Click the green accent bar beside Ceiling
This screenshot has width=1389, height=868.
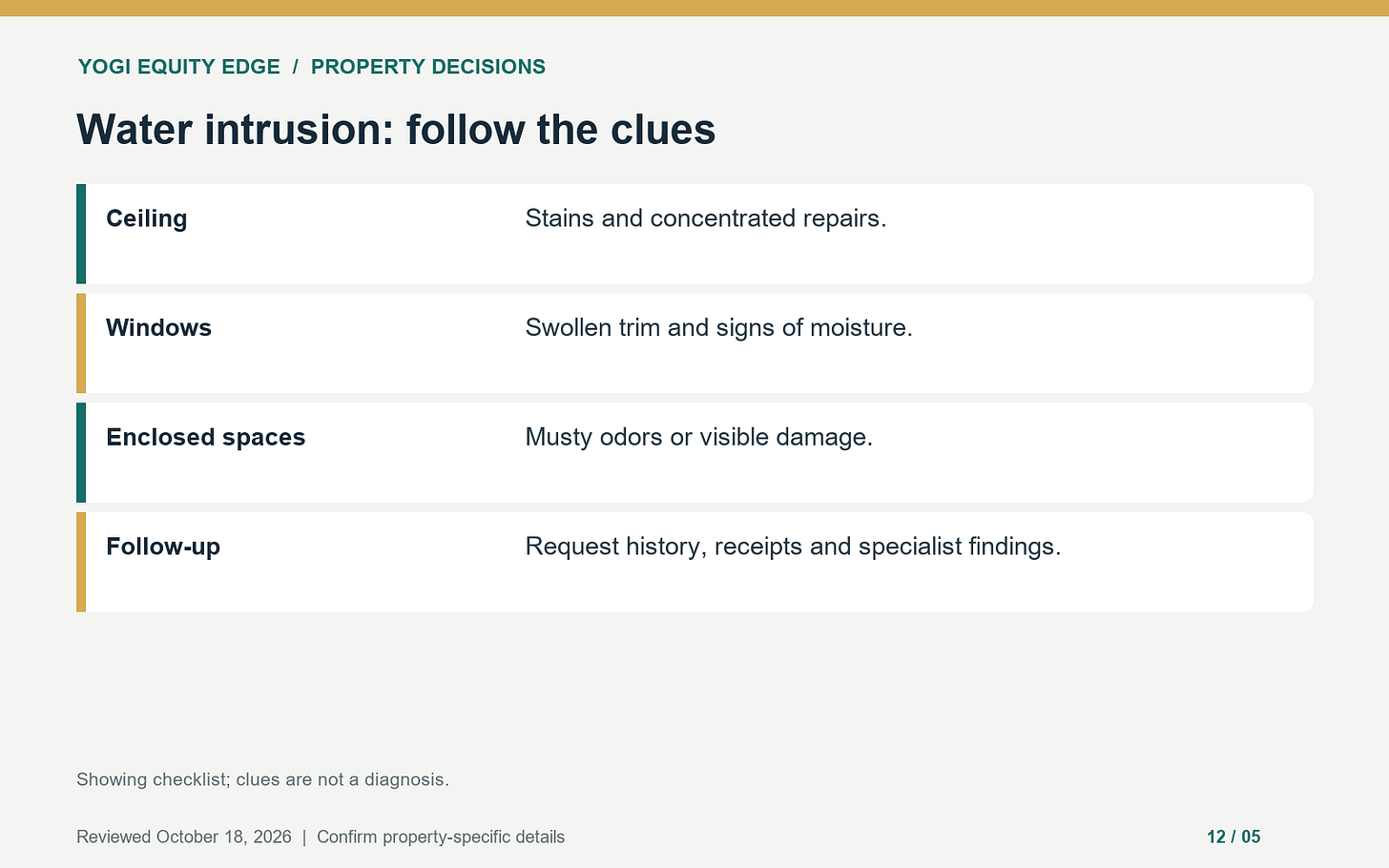pyautogui.click(x=81, y=234)
